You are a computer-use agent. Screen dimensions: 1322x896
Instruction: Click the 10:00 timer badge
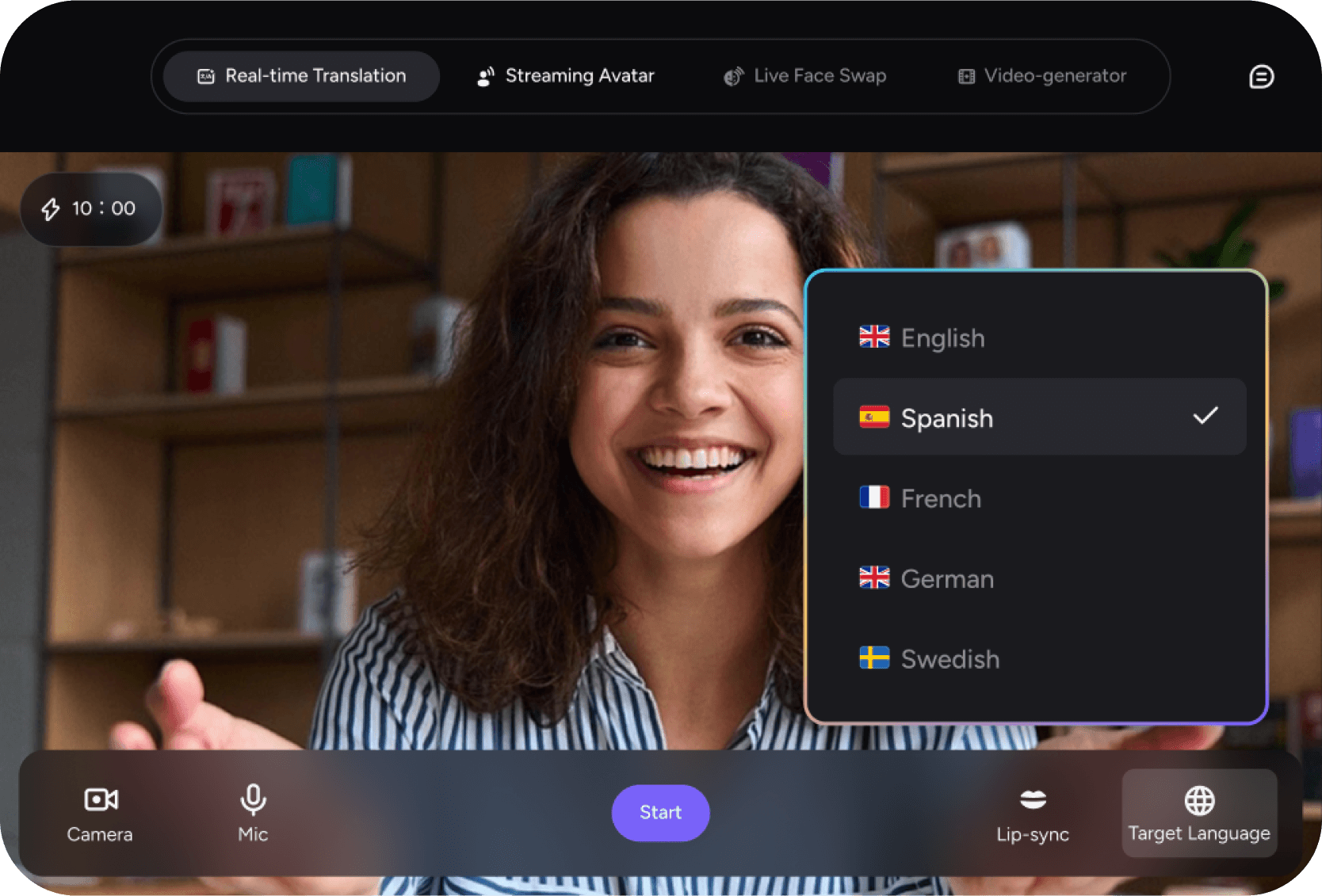pos(92,209)
